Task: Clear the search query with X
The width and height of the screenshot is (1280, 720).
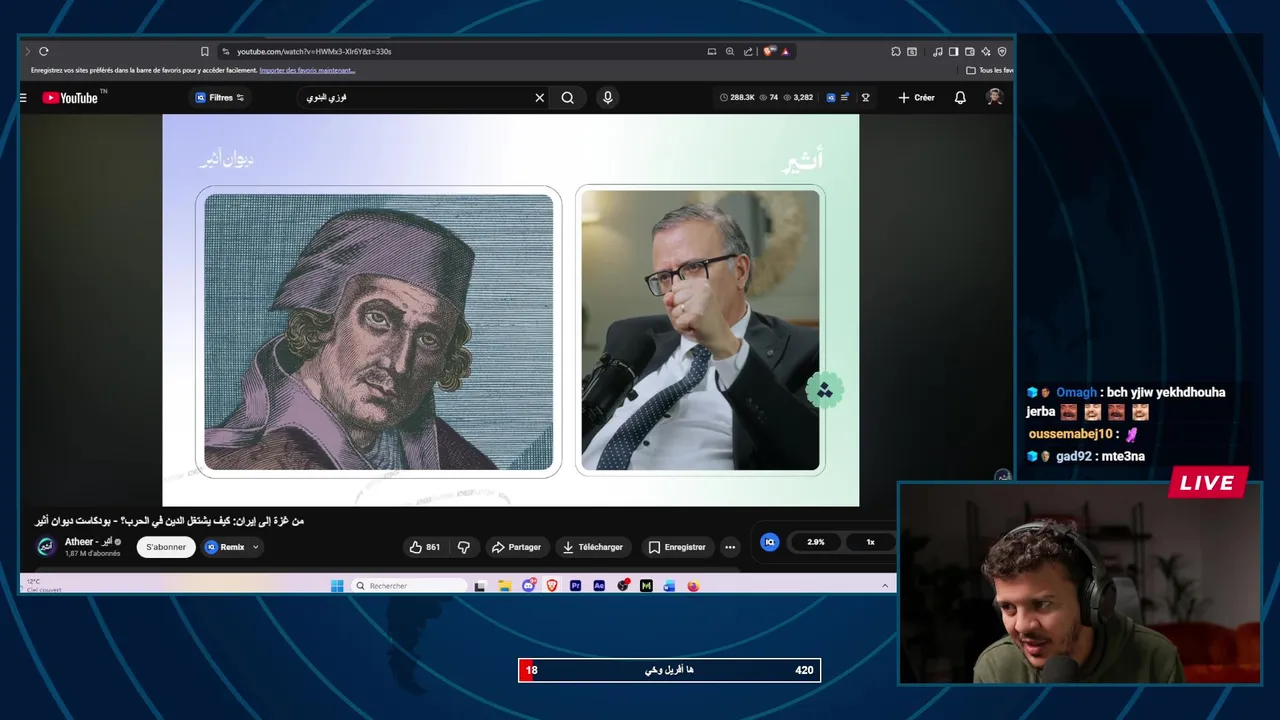Action: click(x=540, y=98)
